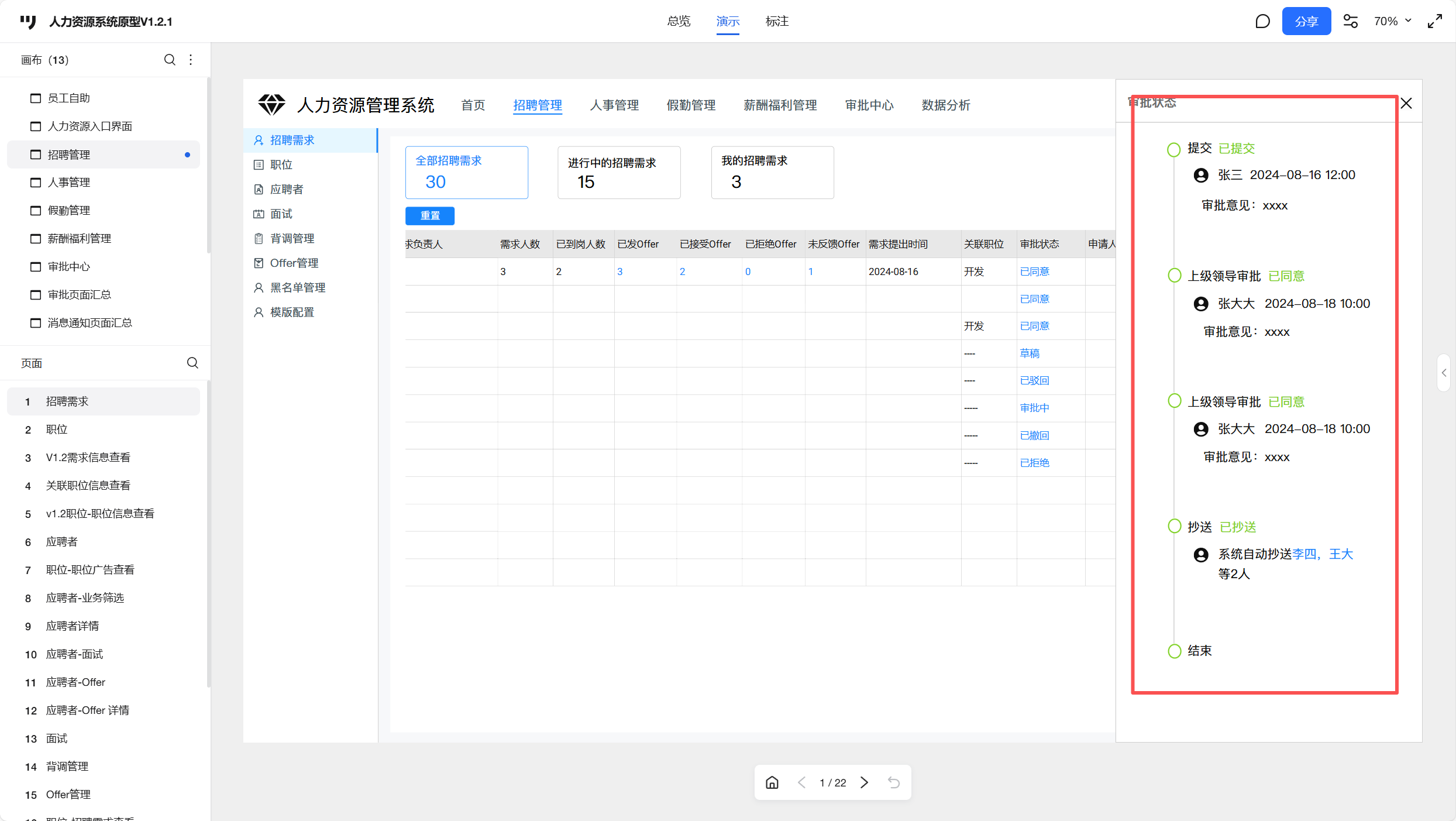This screenshot has height=821, width=1456.
Task: Go to the next page arrow
Action: (x=864, y=782)
